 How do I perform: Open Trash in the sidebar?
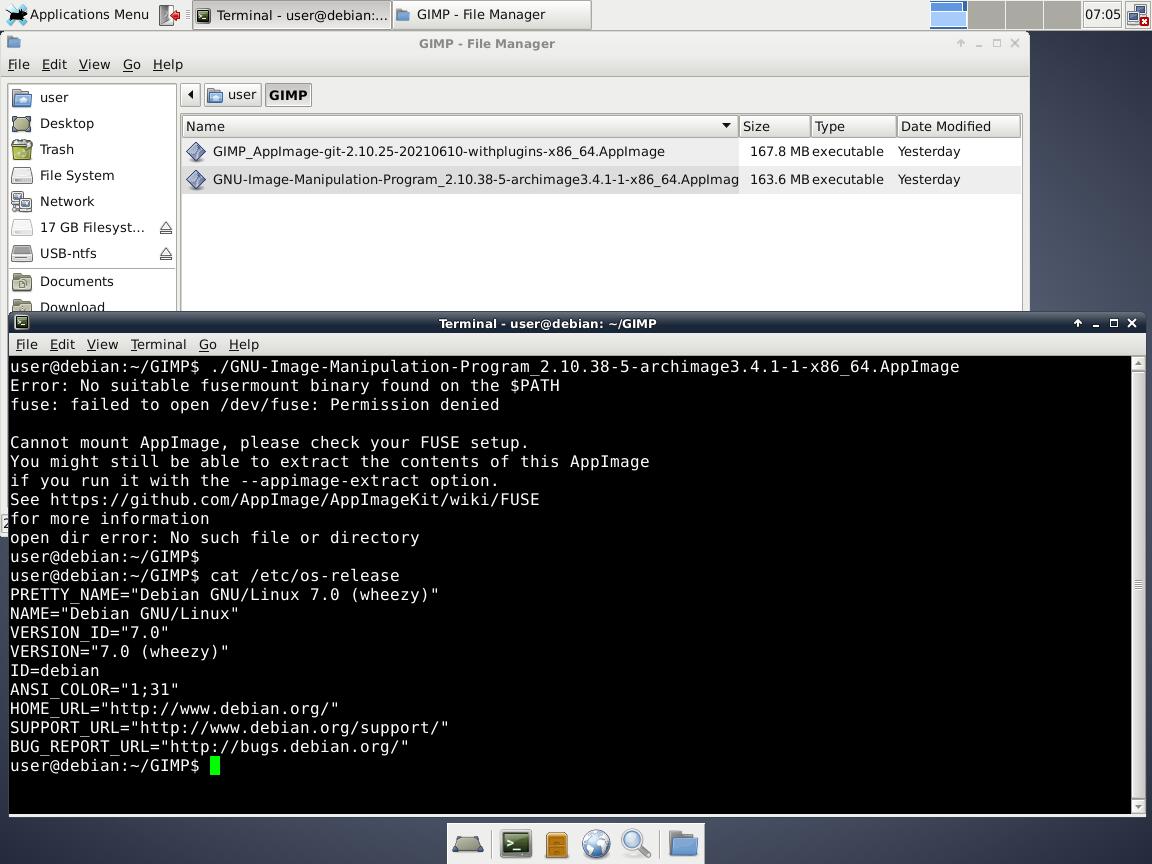tap(92, 149)
